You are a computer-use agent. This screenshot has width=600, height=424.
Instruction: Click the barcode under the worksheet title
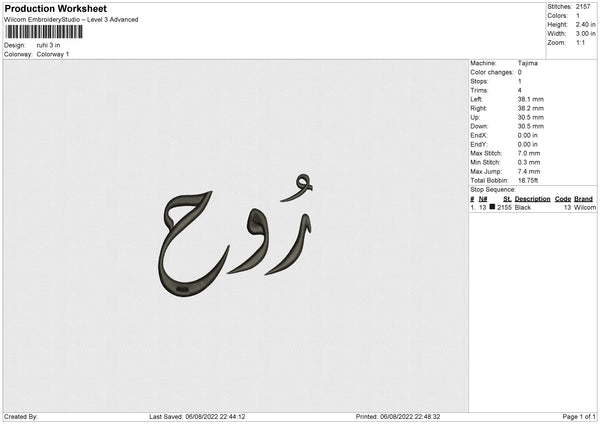(44, 32)
